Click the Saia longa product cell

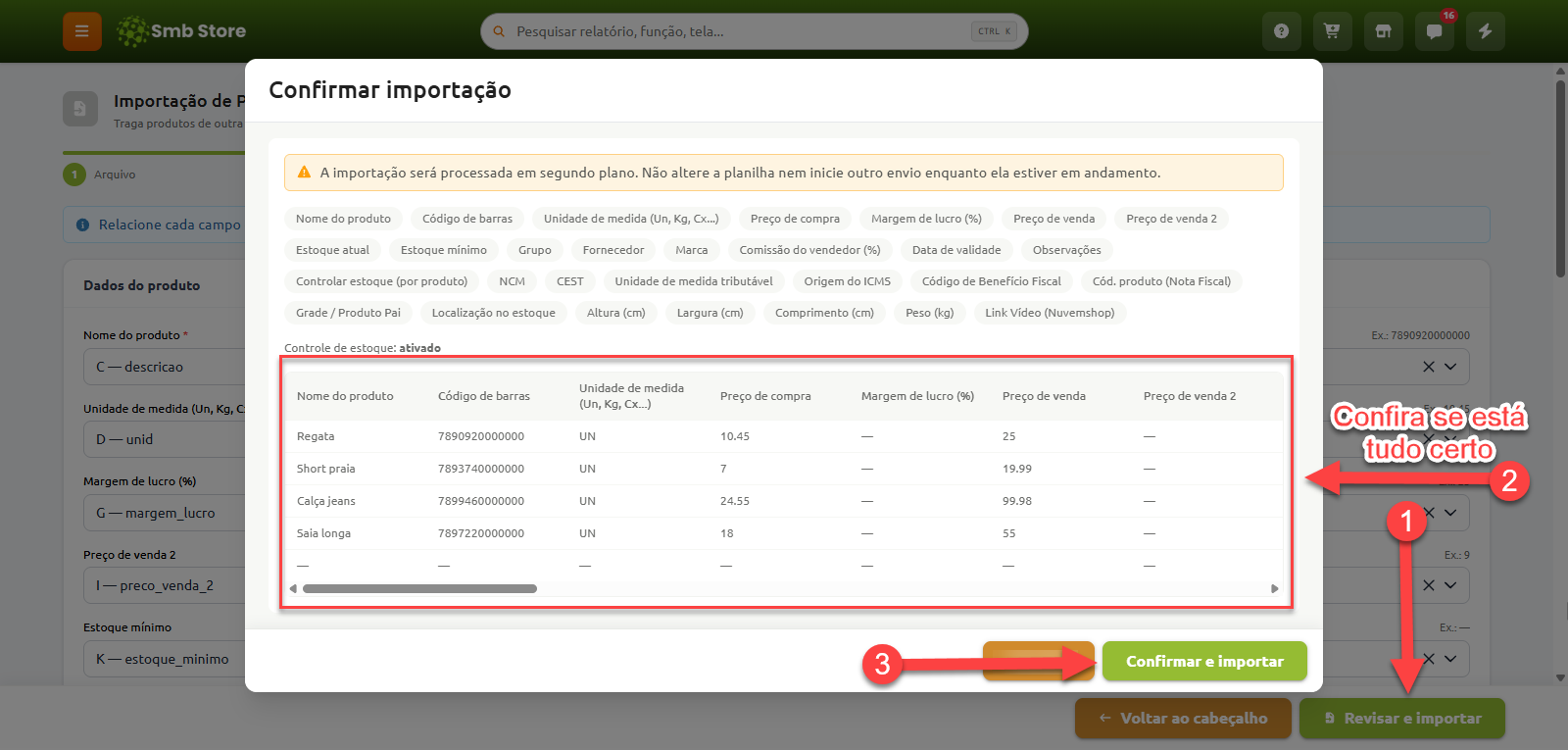click(323, 533)
